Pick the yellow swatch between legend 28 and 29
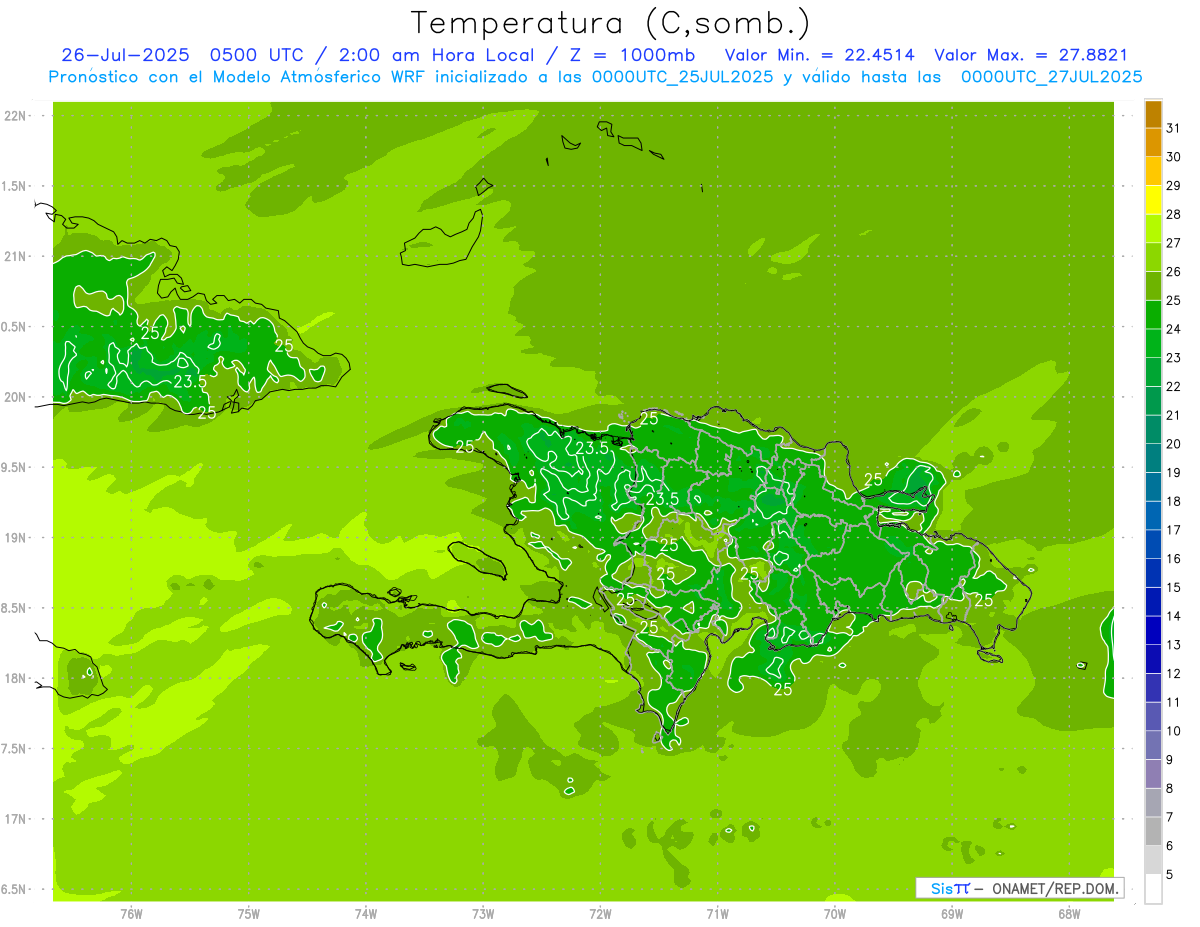Viewport: 1200px width, 927px height. tap(1153, 199)
